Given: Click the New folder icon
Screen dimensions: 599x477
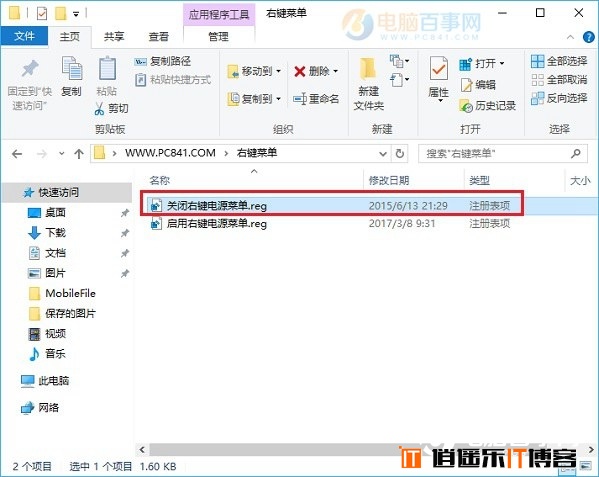Looking at the screenshot, I should tap(368, 70).
